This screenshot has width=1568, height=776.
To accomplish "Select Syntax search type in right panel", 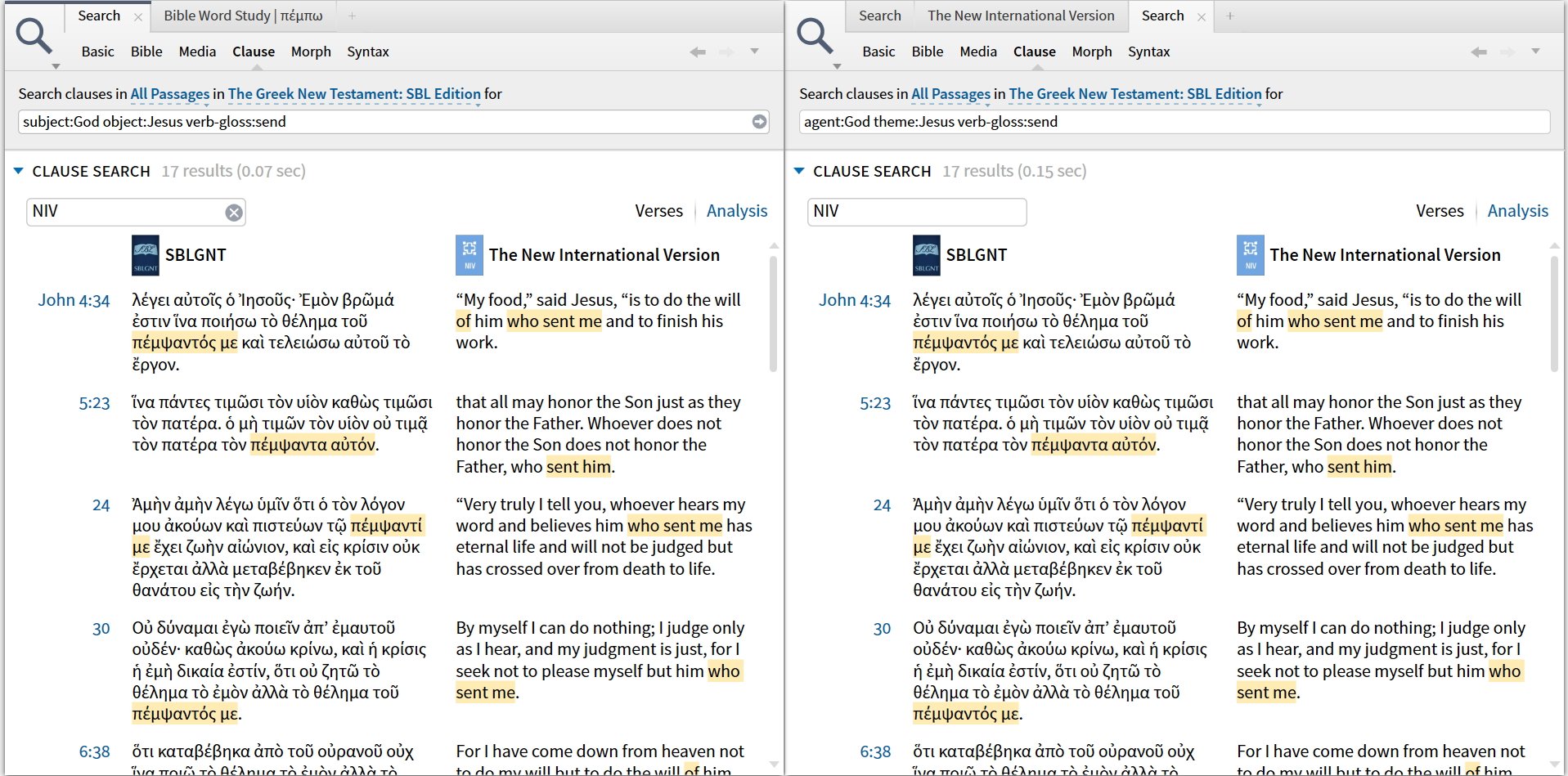I will [1149, 52].
